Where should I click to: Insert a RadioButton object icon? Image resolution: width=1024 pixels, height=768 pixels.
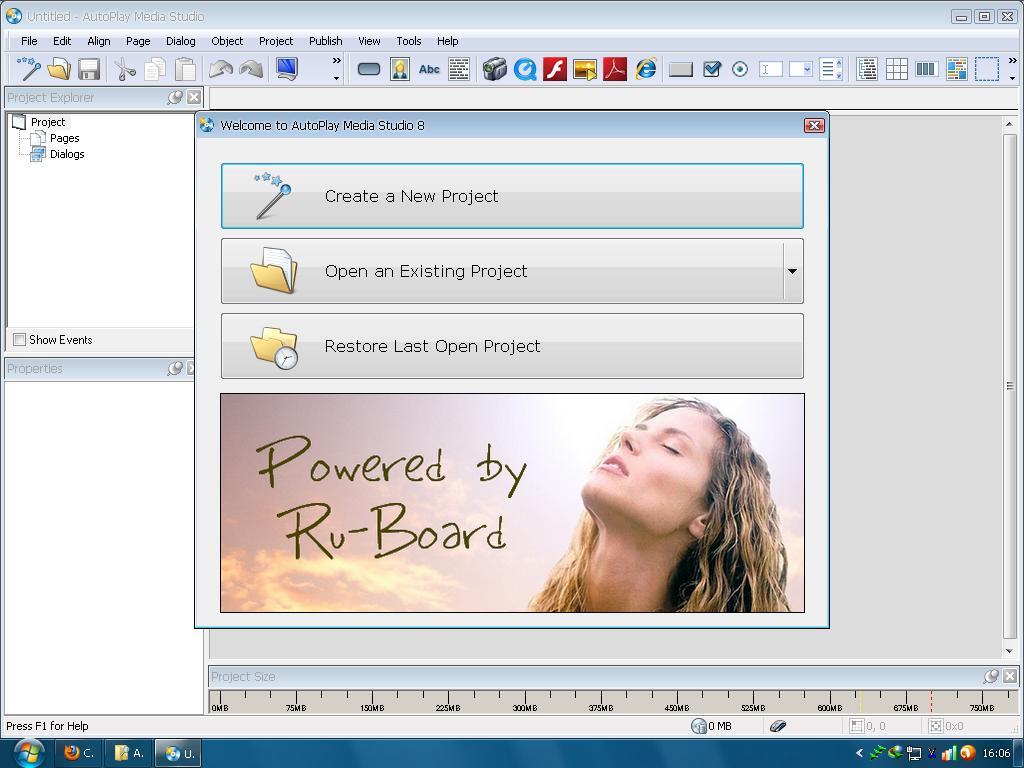(x=740, y=69)
